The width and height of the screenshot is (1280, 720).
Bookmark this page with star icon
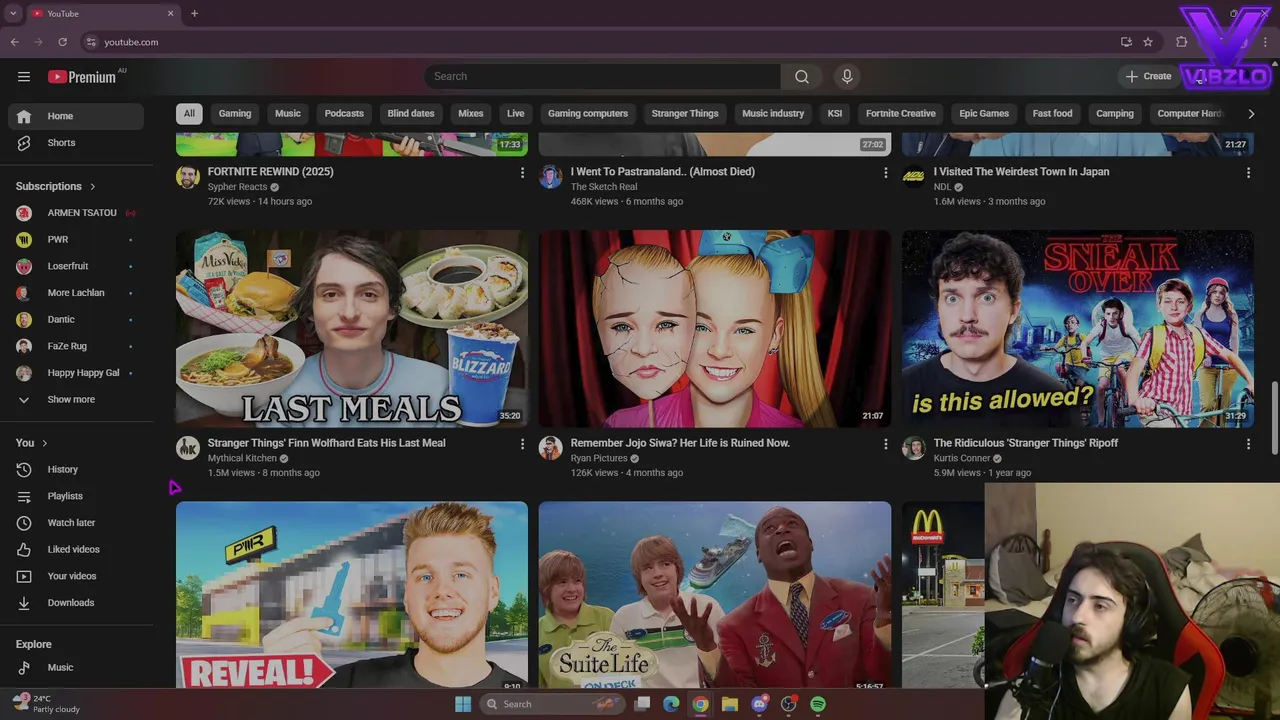[x=1148, y=42]
